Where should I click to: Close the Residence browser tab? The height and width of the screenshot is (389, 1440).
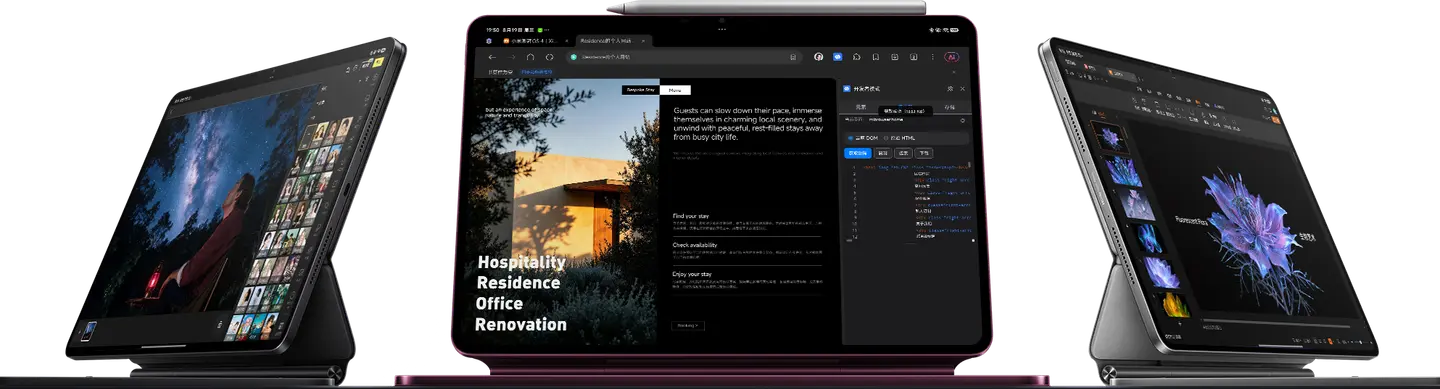(x=643, y=41)
